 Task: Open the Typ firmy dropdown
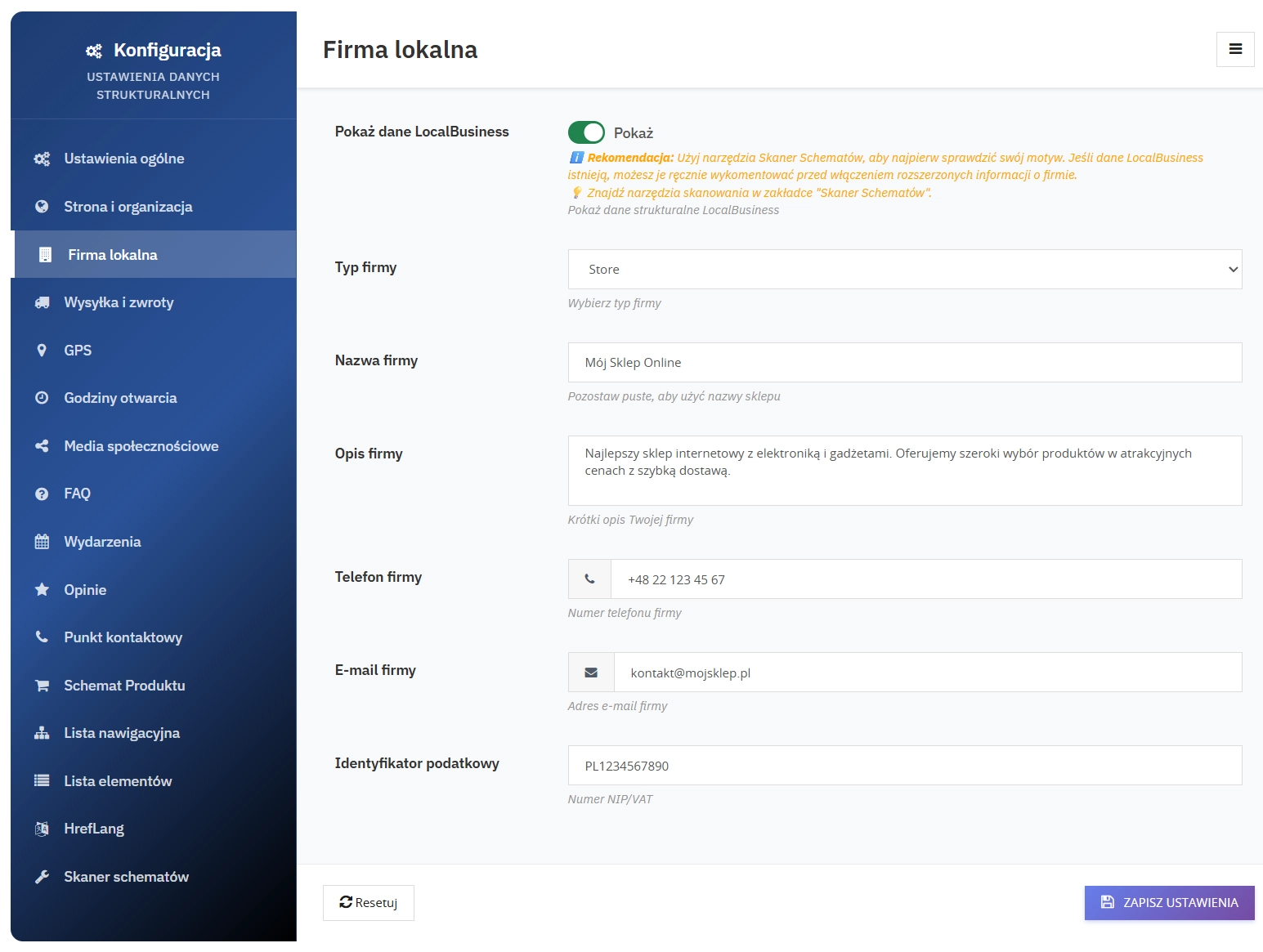pos(904,270)
